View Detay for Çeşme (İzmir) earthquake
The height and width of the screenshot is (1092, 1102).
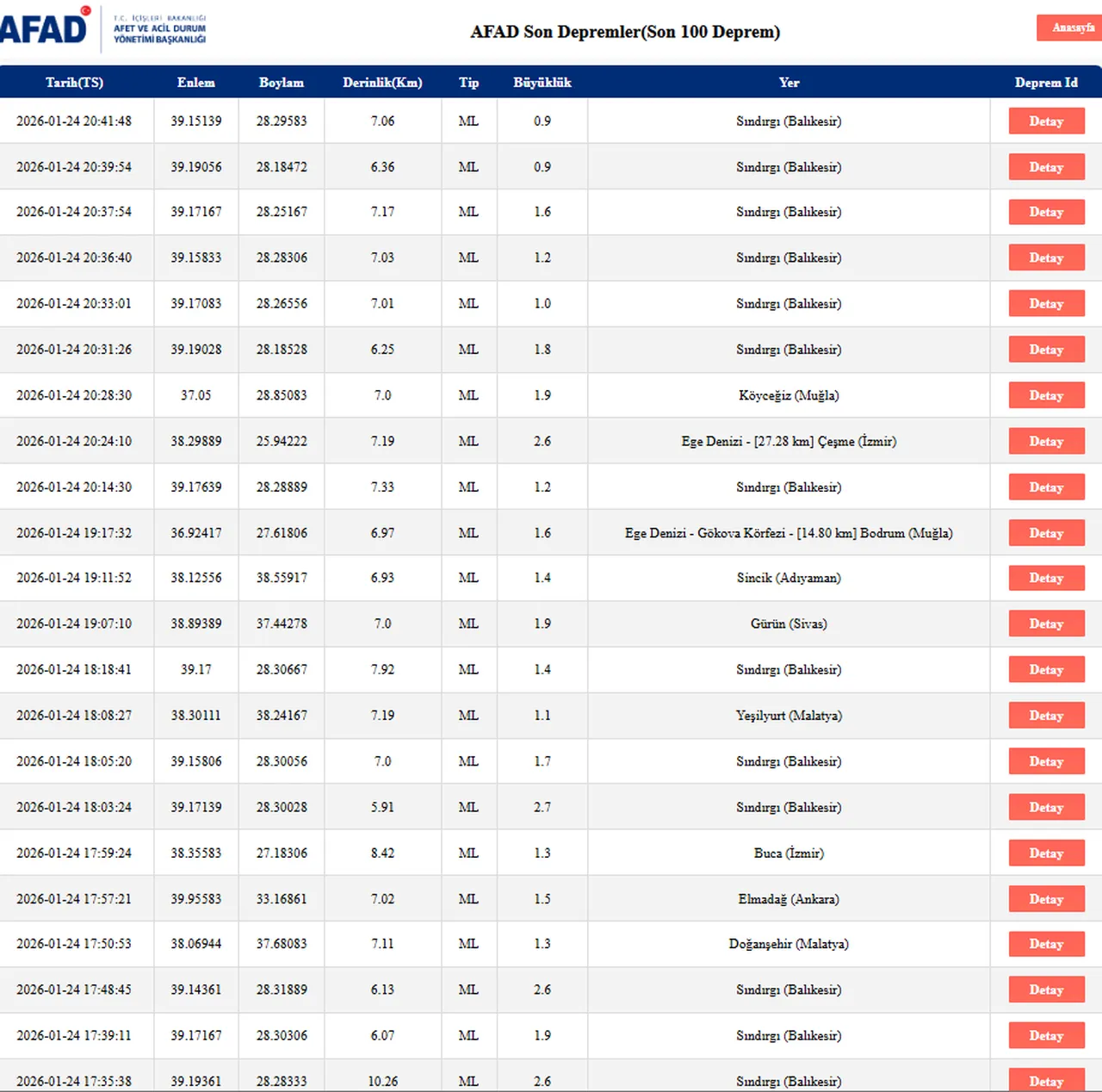tap(1046, 441)
